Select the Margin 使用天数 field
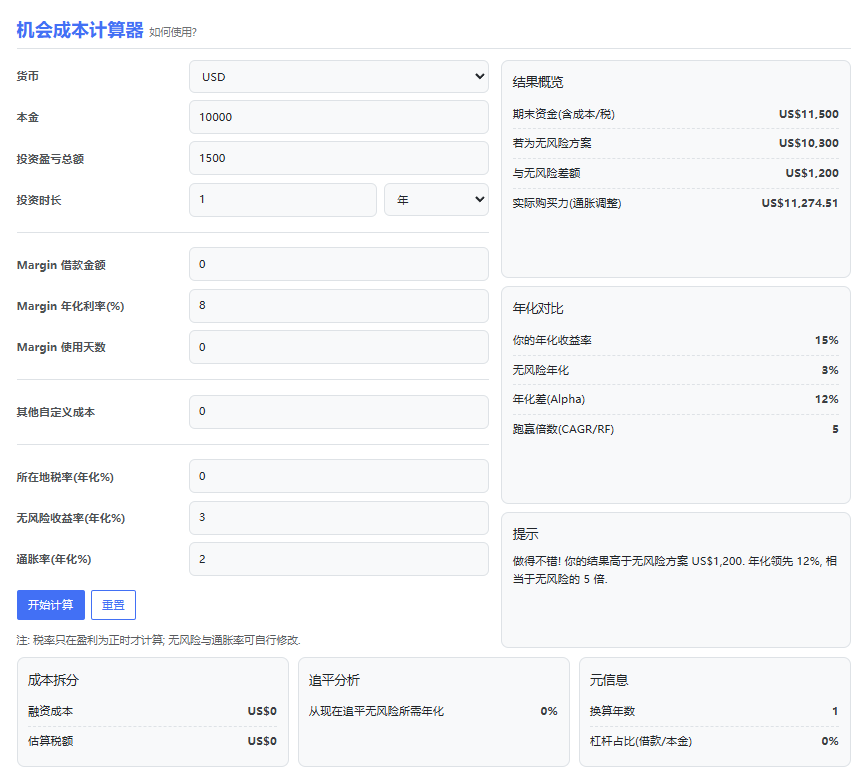Image resolution: width=863 pixels, height=777 pixels. (338, 347)
